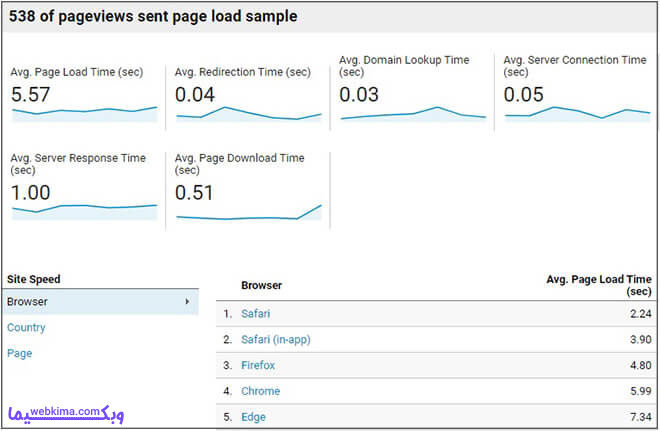The width and height of the screenshot is (660, 431).
Task: Click Firefox's 4.80 load time cell
Action: click(641, 365)
